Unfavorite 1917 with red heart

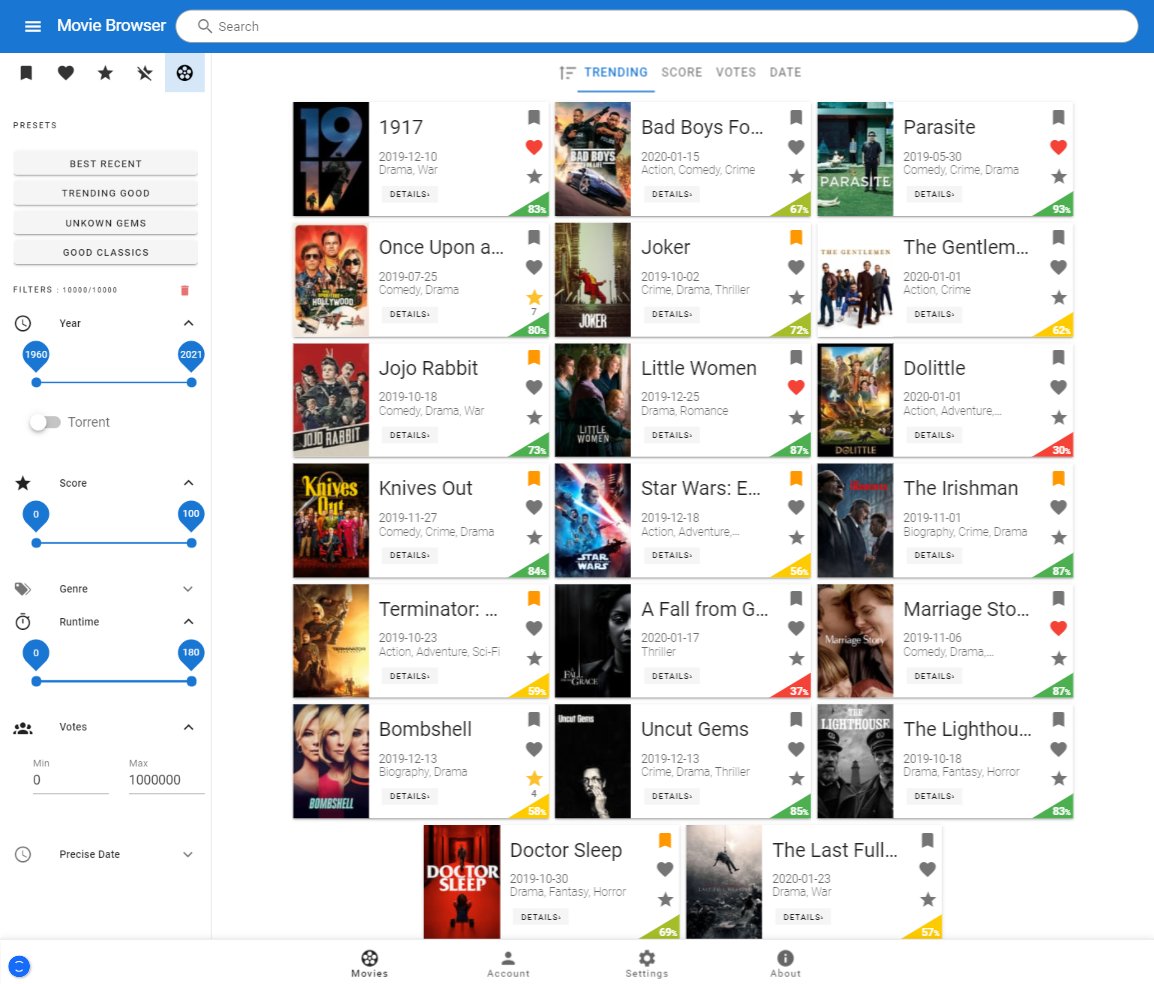pos(534,147)
